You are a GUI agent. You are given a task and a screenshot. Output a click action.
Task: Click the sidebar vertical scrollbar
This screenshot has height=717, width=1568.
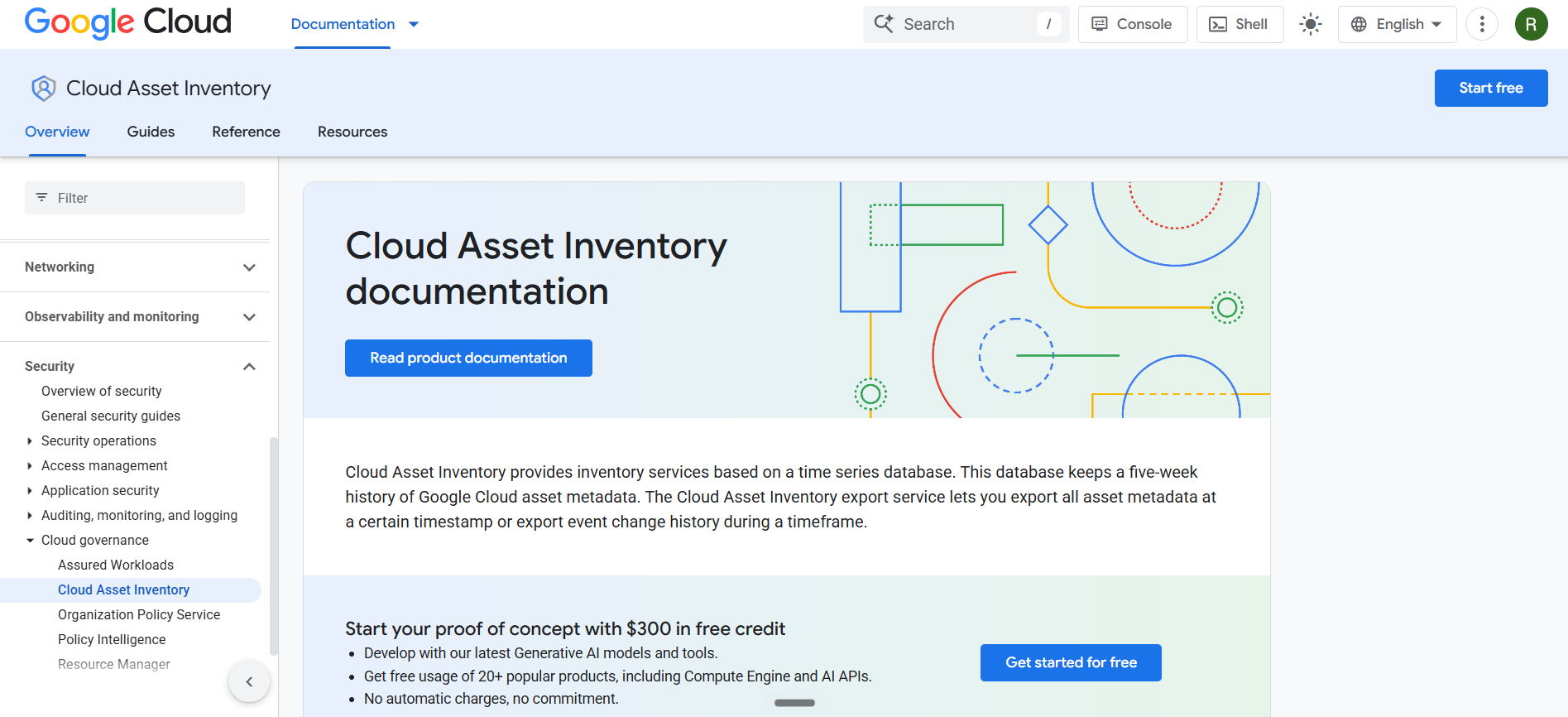coord(274,546)
